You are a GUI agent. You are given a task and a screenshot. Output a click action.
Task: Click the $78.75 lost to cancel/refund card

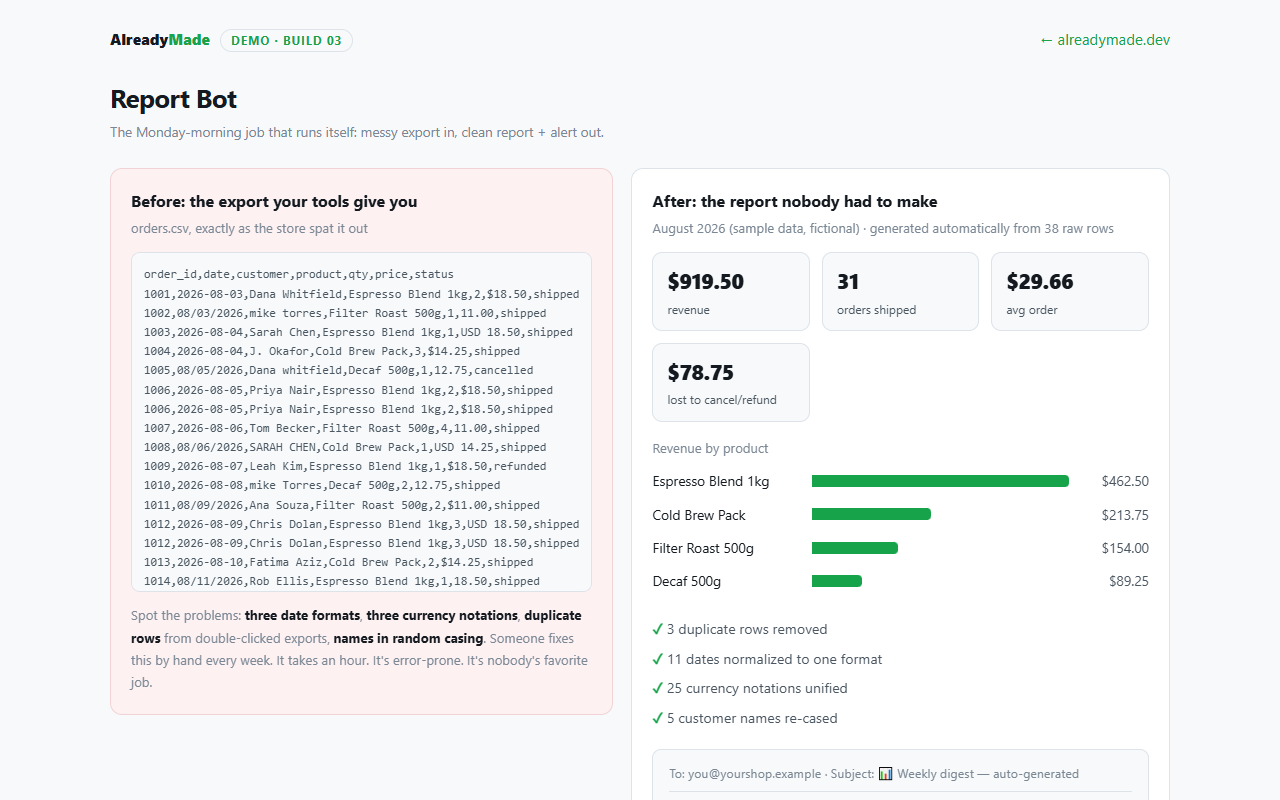[x=731, y=382]
